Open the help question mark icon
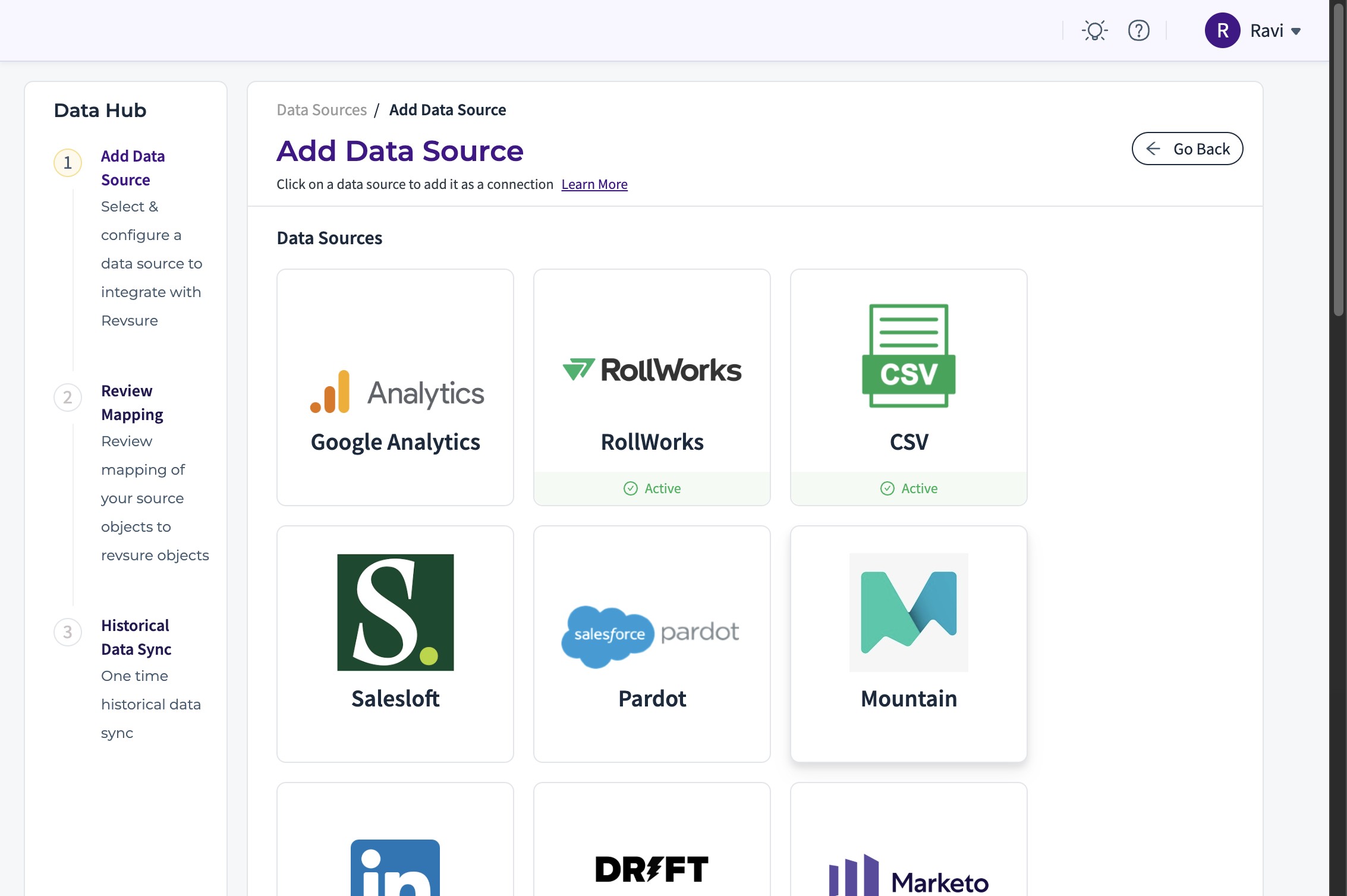Screen dimensions: 1347x896 tap(1138, 30)
